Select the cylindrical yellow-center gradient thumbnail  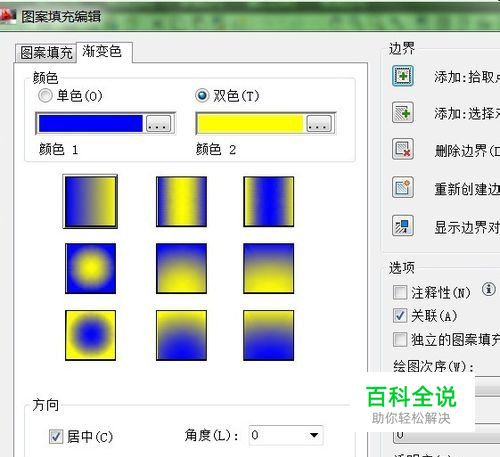coord(181,202)
